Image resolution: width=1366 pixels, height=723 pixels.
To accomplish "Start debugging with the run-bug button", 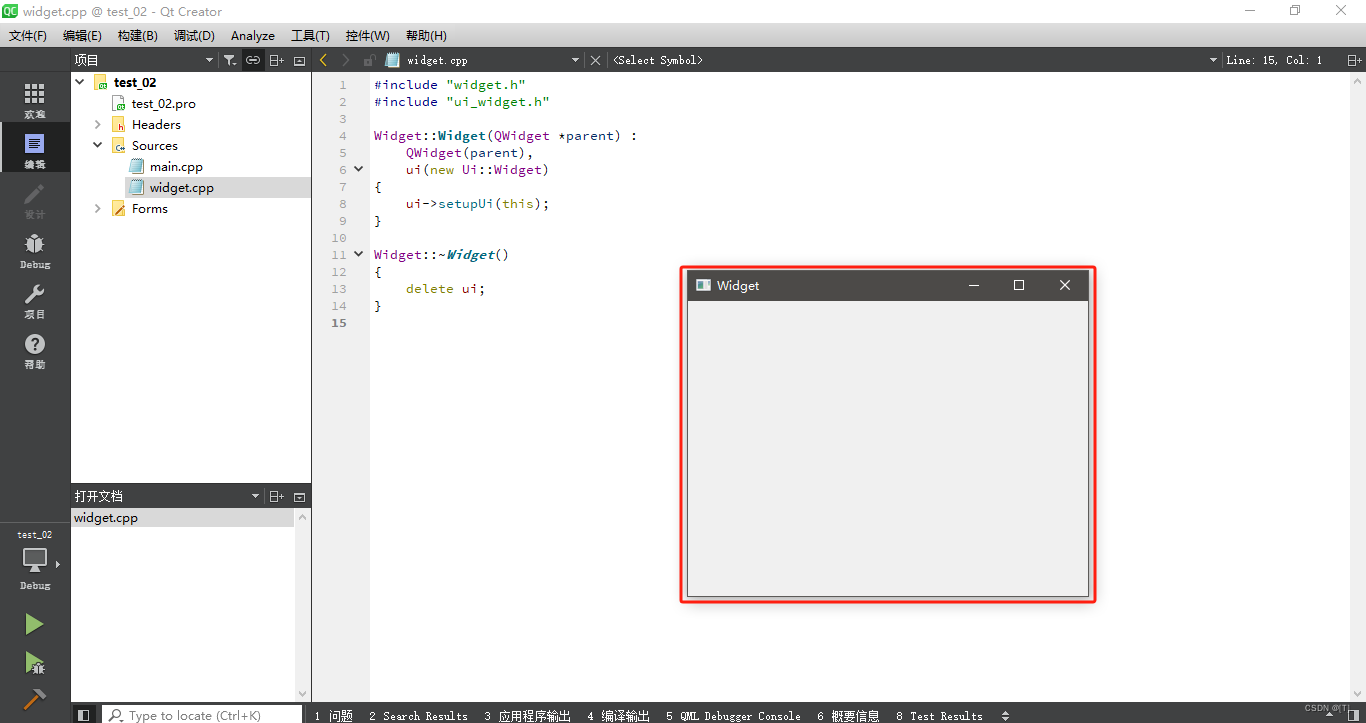I will (34, 662).
